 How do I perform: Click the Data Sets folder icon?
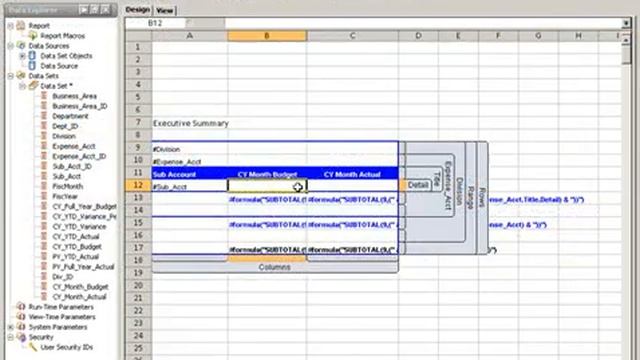point(21,76)
